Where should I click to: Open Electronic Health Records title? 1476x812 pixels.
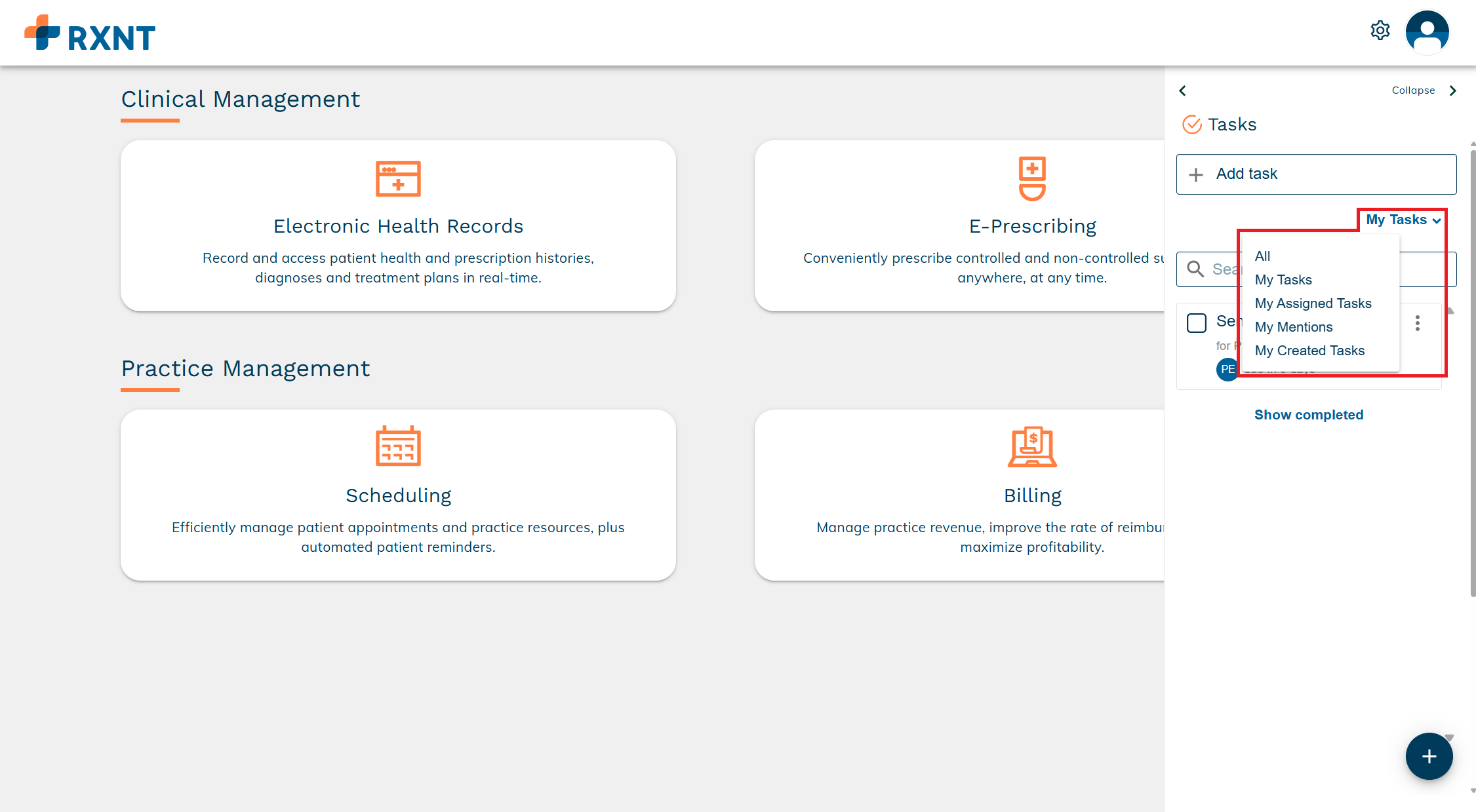[x=398, y=226]
